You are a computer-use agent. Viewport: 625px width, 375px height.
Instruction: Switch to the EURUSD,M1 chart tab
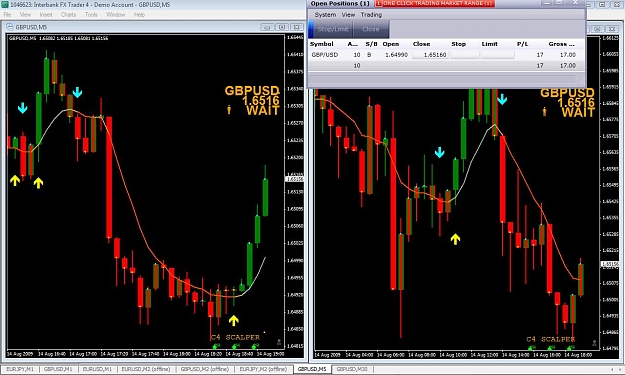coord(97,369)
